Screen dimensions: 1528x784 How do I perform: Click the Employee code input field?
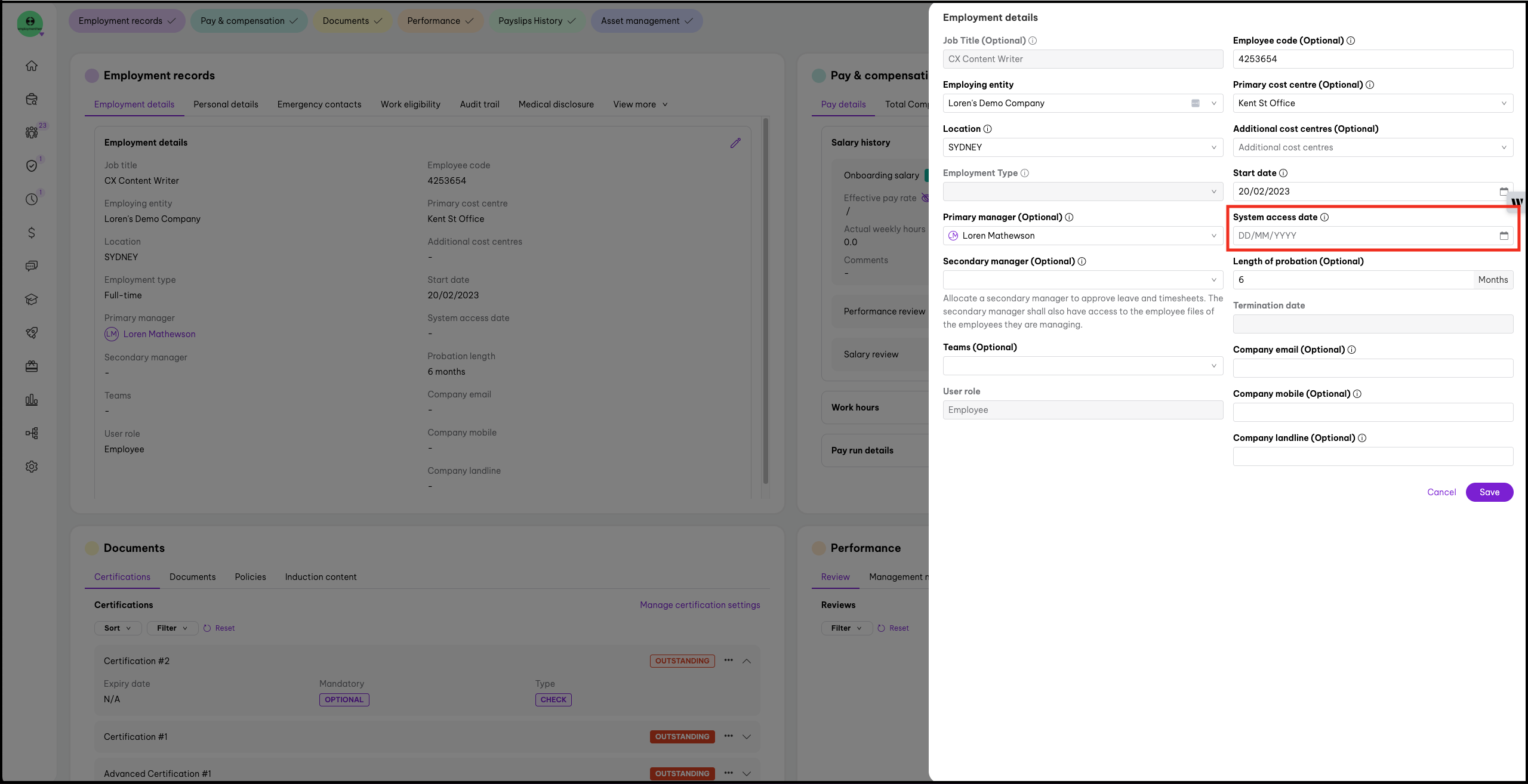(1372, 59)
